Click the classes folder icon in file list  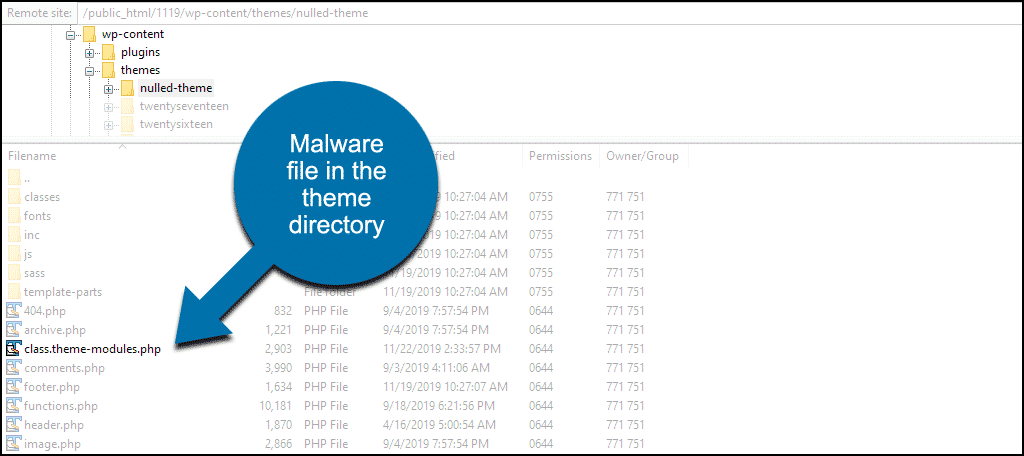(x=14, y=197)
